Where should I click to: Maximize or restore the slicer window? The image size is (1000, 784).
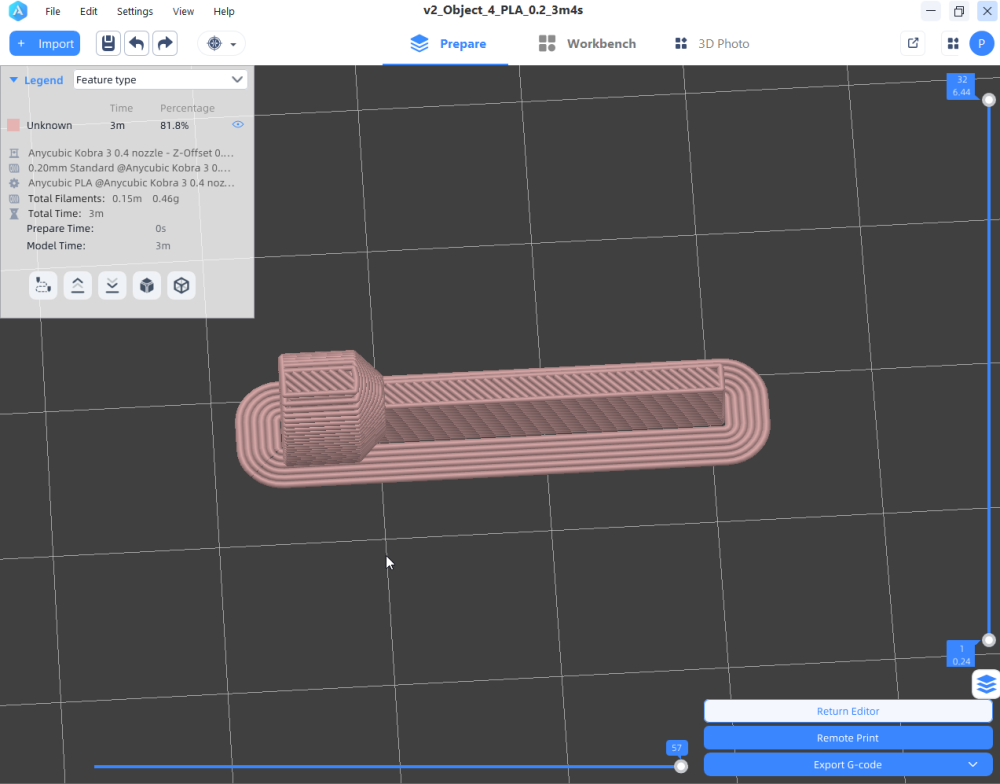[959, 11]
